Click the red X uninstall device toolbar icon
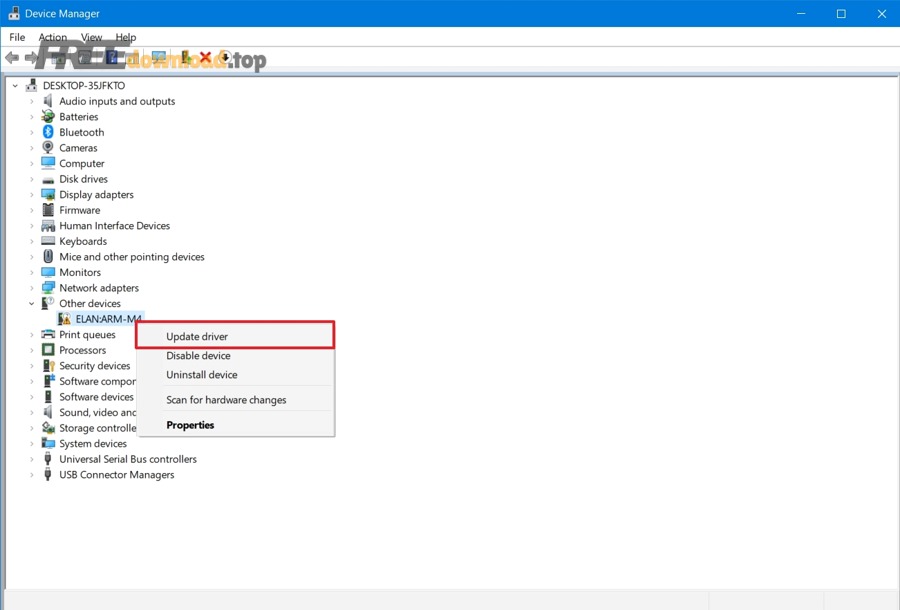 205,57
